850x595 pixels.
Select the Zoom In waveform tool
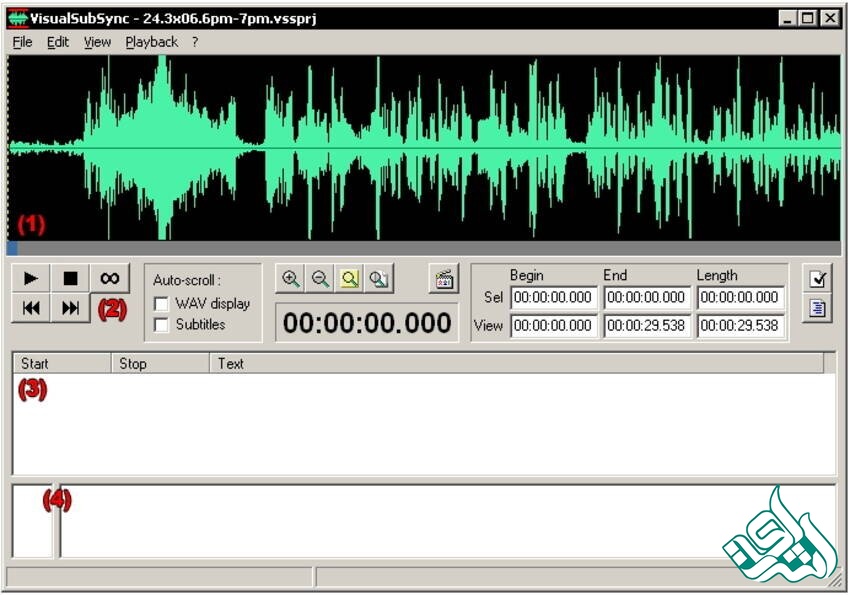292,279
